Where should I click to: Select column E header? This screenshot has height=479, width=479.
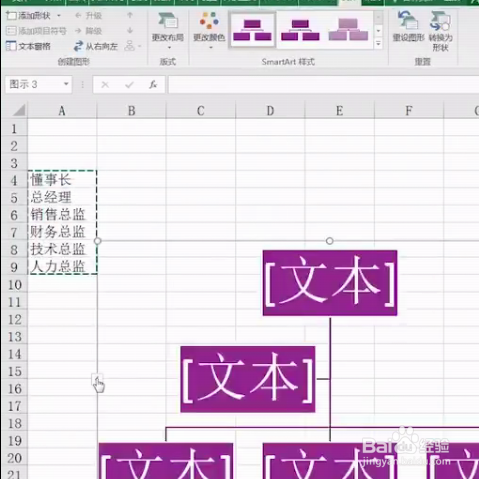tap(339, 110)
